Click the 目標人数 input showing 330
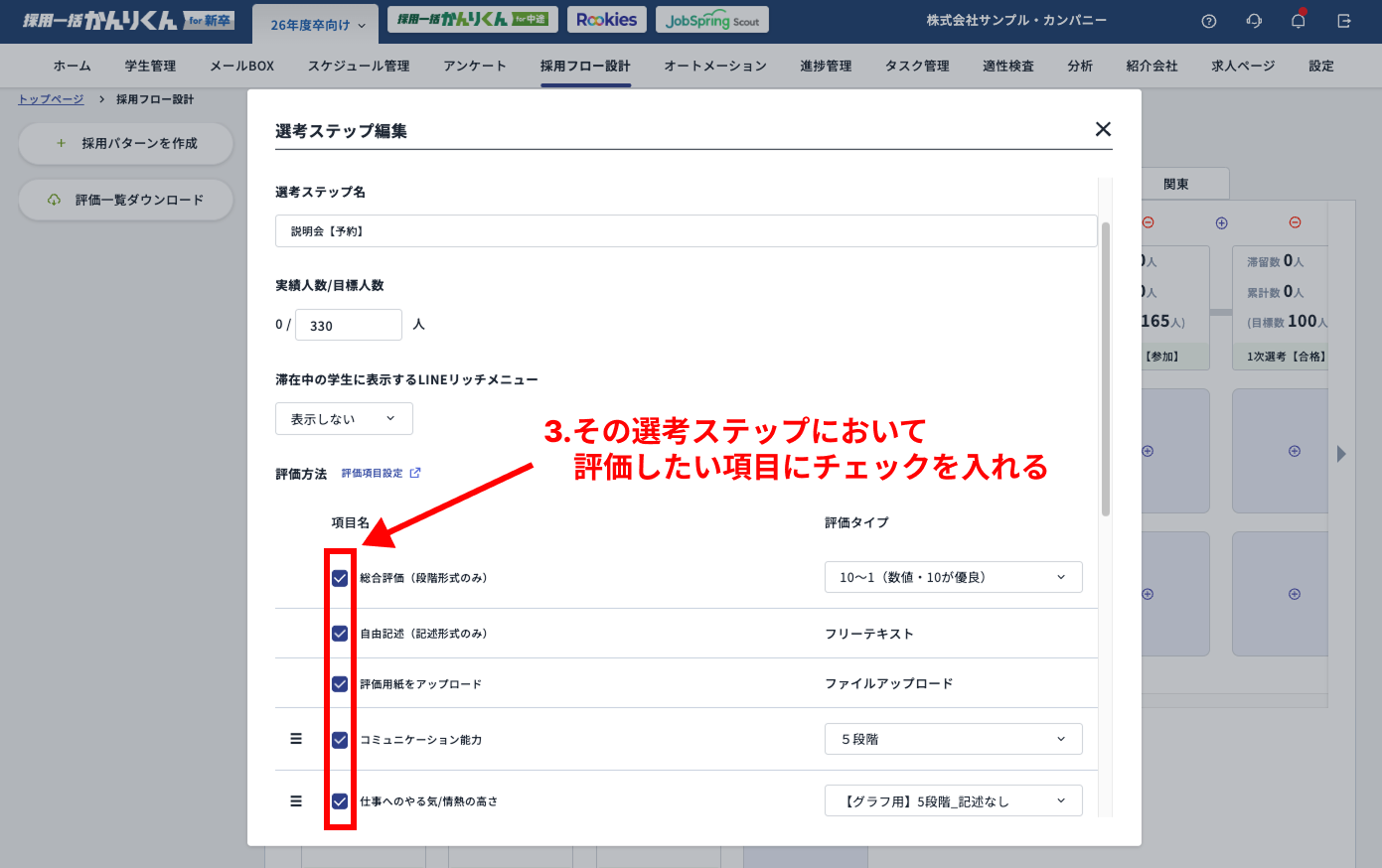Viewport: 1382px width, 868px height. point(349,325)
